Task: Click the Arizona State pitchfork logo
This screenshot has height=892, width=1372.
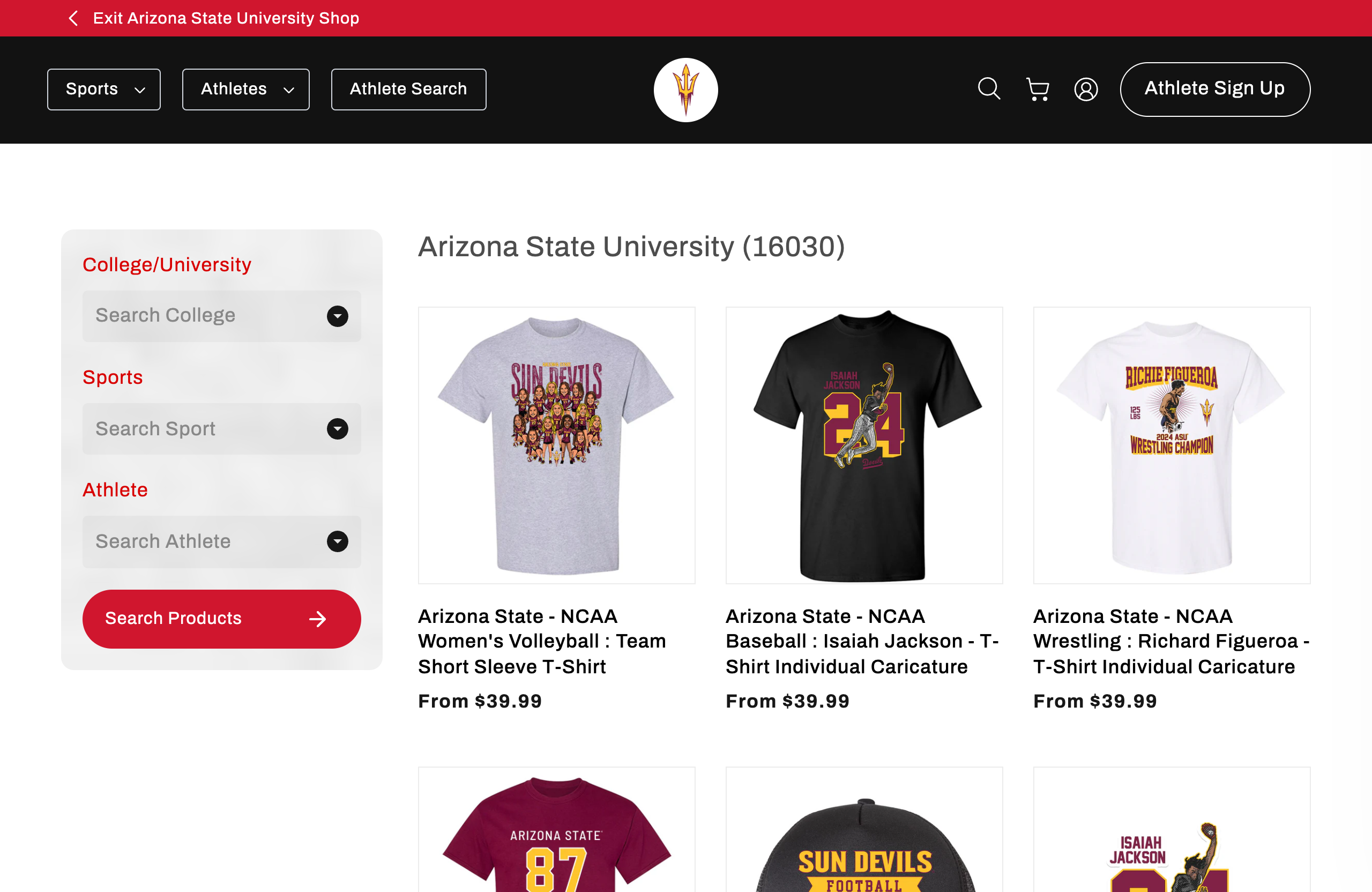Action: point(685,90)
